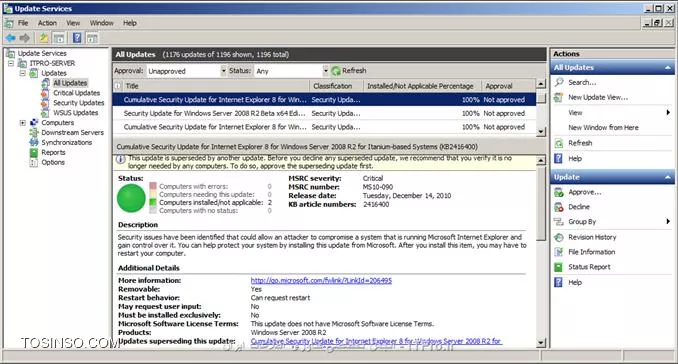The width and height of the screenshot is (678, 364).
Task: Collapse the ITPRO-SERVER tree node
Action: [x=11, y=63]
